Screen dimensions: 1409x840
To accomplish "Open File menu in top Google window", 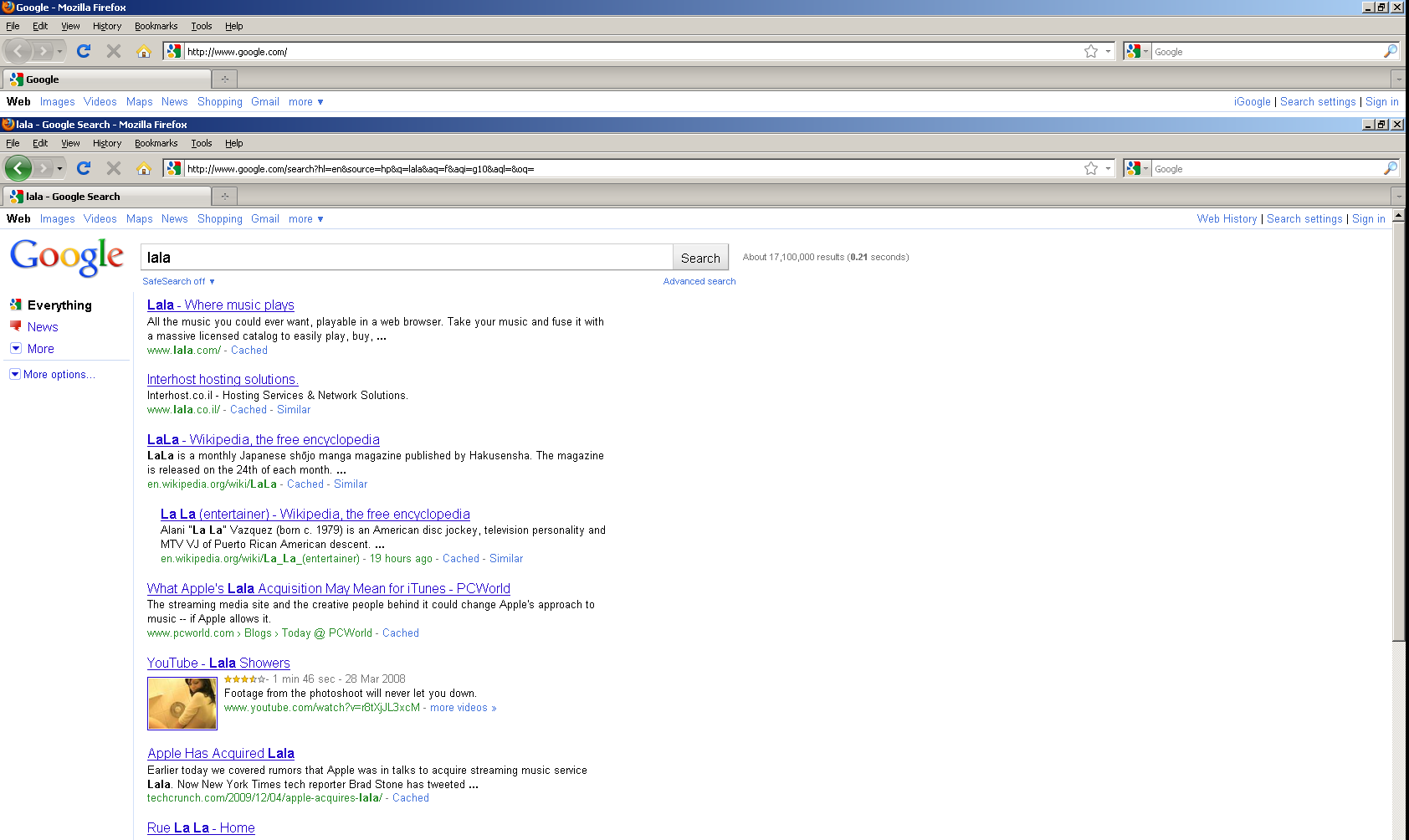I will click(x=13, y=26).
